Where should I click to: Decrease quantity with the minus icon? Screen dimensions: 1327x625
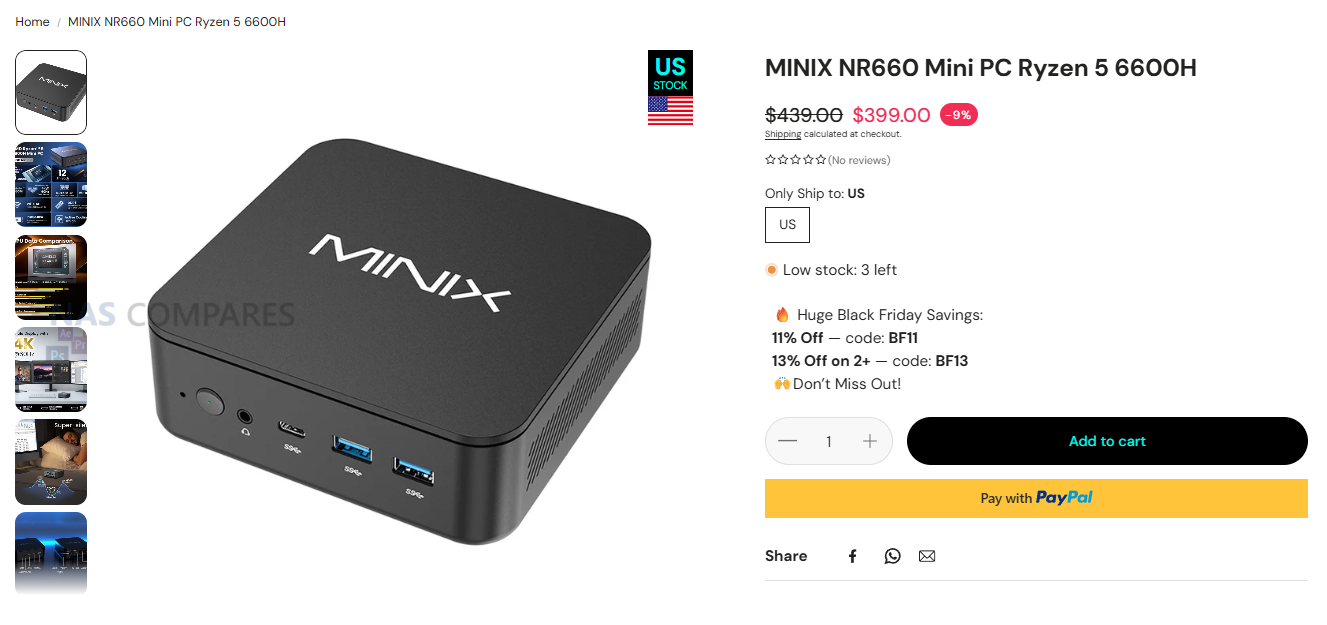787,441
